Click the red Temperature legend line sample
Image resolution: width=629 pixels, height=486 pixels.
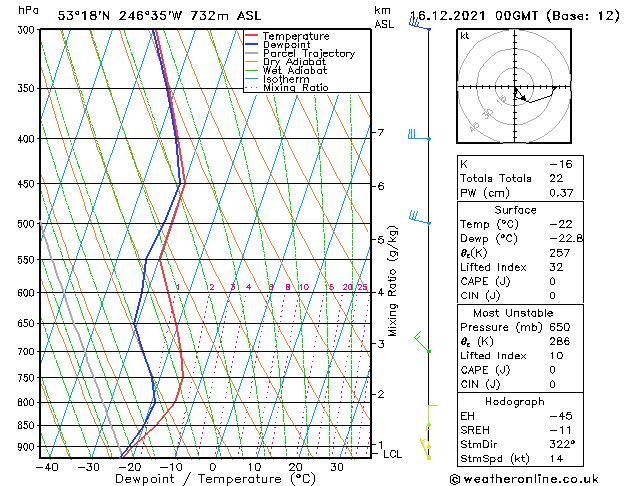[252, 35]
